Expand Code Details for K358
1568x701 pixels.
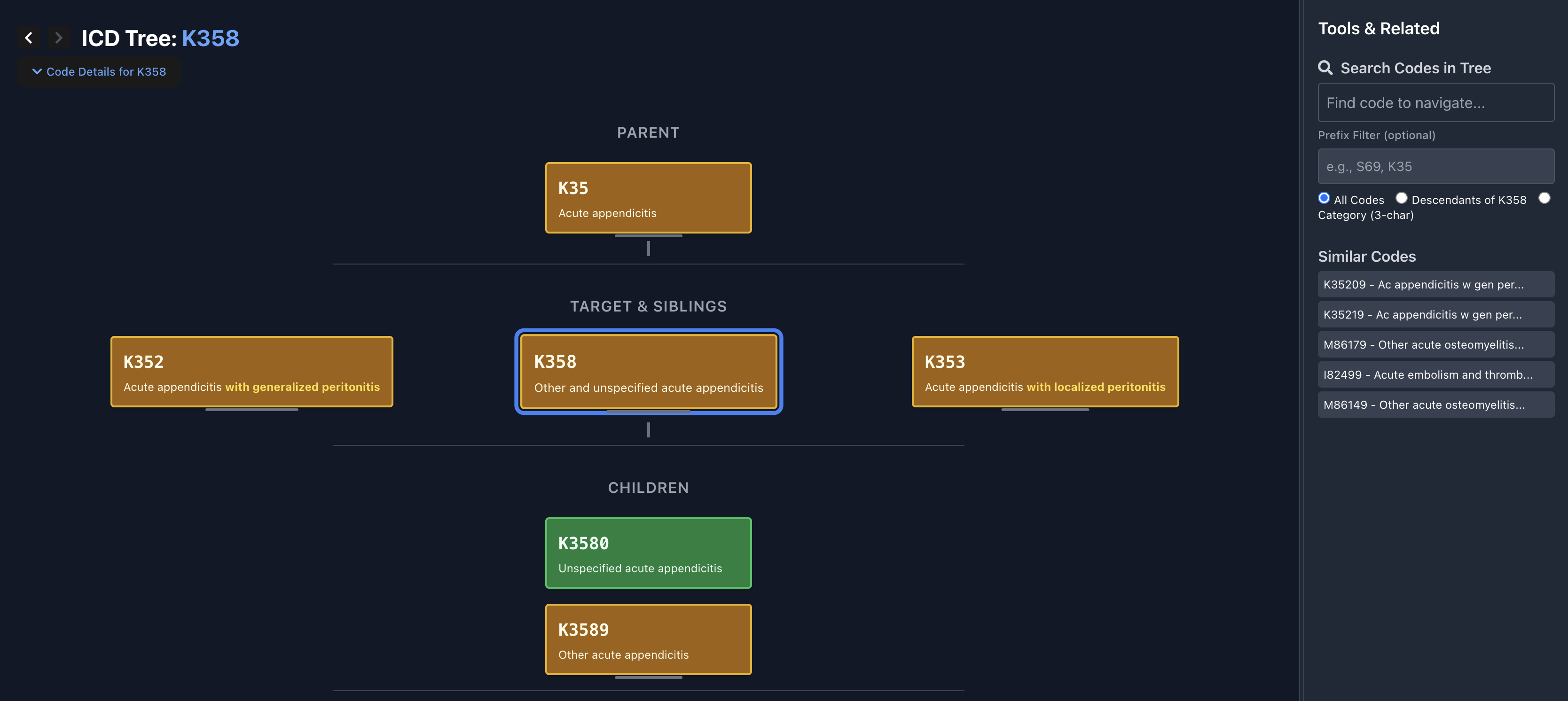(99, 71)
